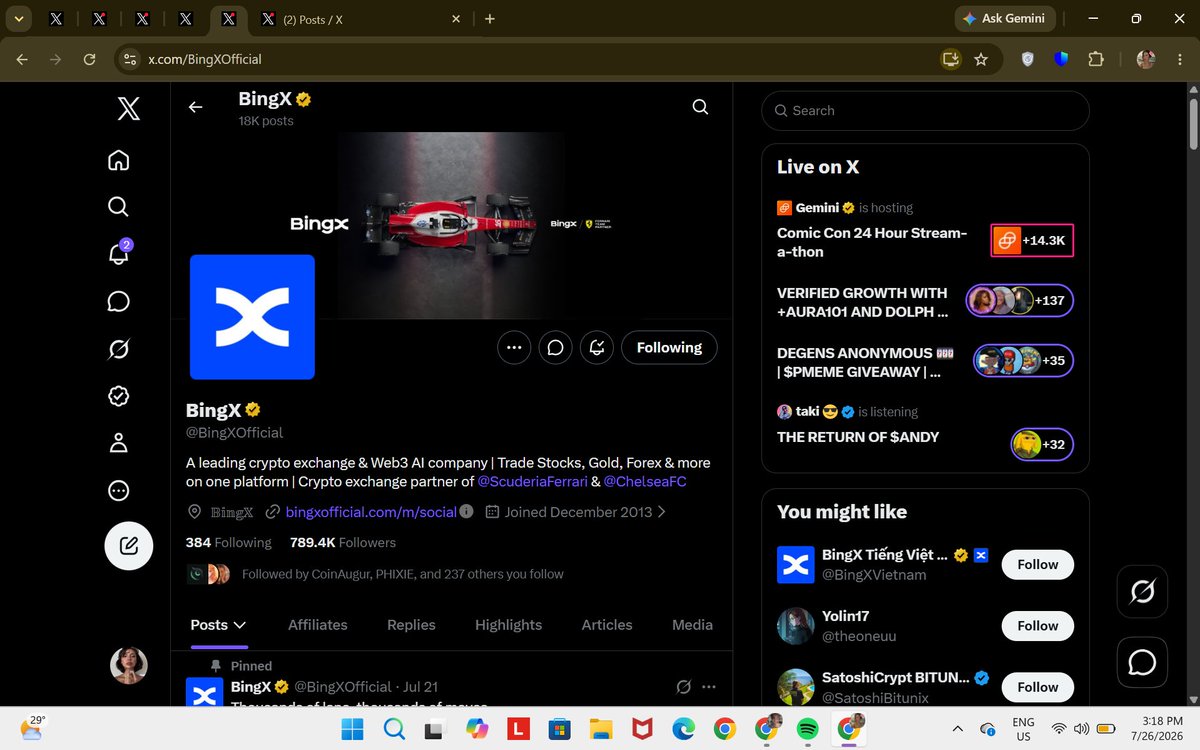Screen dimensions: 1200x750
Task: Open Notifications bell with 2 badge
Action: pos(118,253)
